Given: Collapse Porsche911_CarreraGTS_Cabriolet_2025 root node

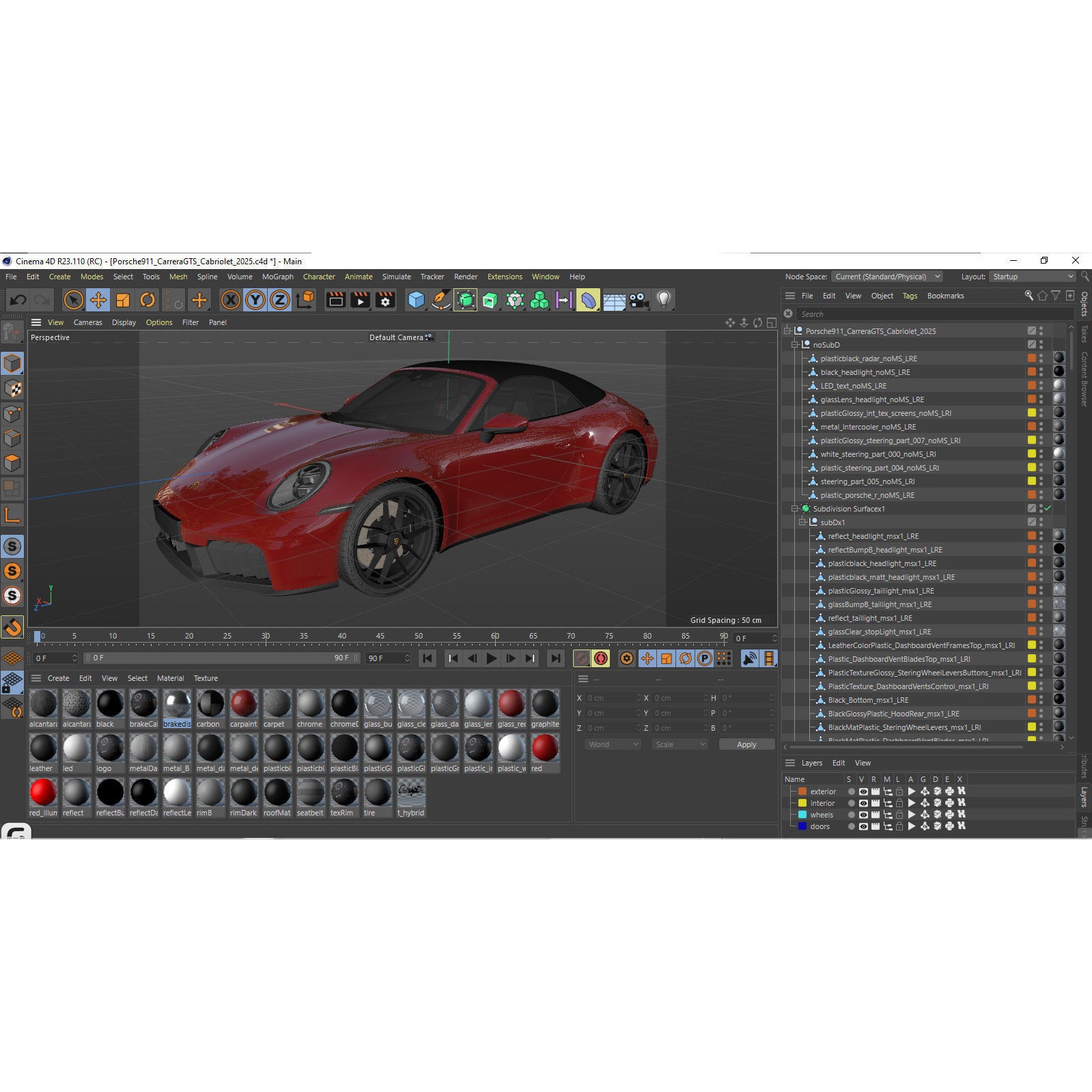Looking at the screenshot, I should (787, 331).
